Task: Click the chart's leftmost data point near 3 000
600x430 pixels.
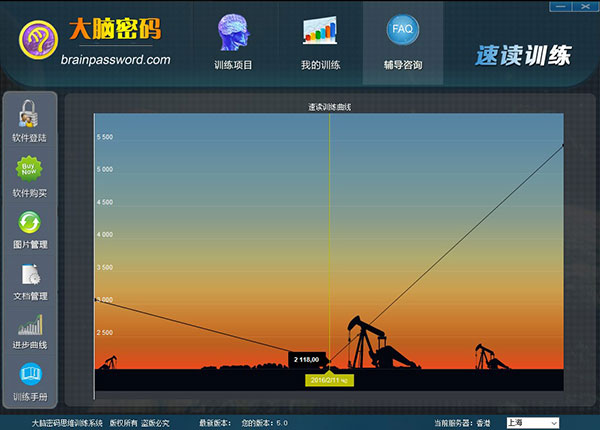Action: coord(96,300)
